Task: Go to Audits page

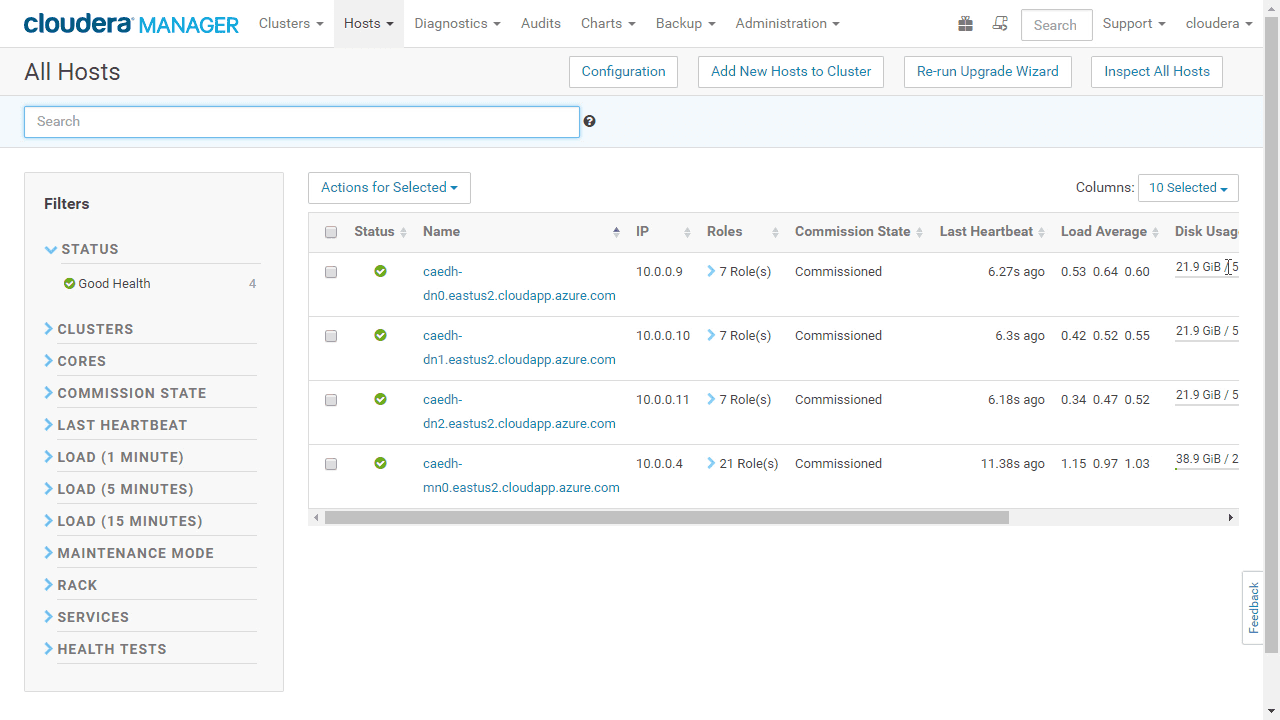Action: tap(541, 23)
